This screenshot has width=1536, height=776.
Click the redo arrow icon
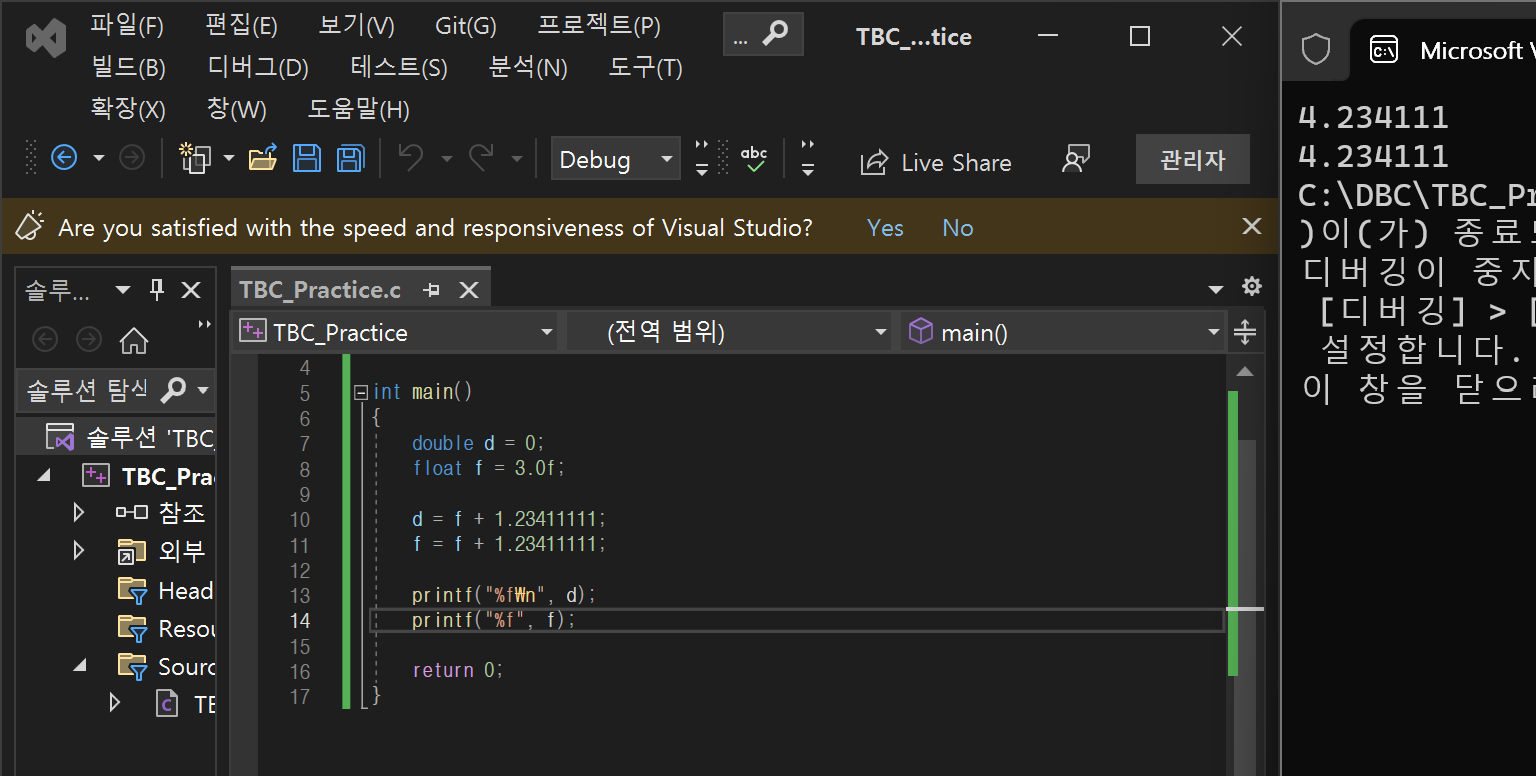[x=482, y=158]
